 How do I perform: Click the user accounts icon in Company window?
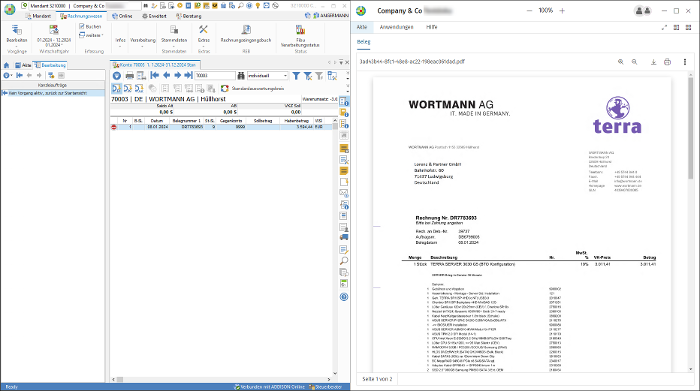click(643, 11)
